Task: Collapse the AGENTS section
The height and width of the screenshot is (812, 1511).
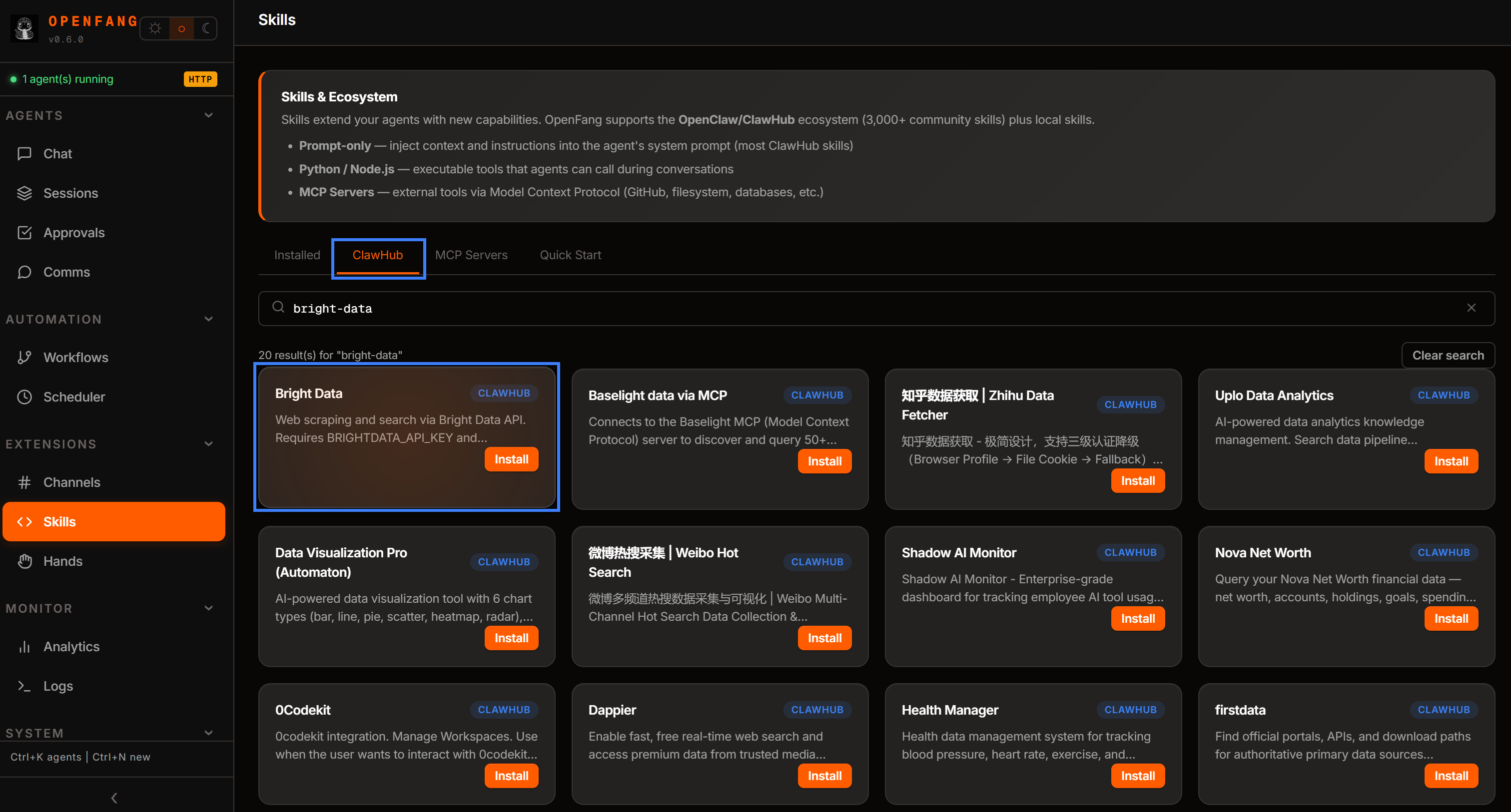Action: [208, 115]
